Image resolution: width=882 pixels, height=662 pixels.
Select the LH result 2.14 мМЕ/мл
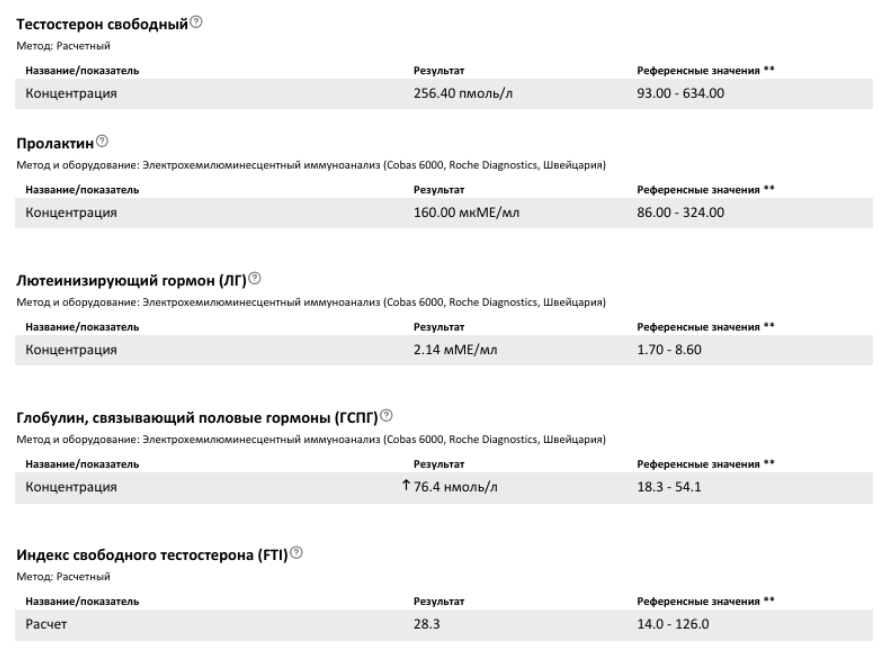452,350
